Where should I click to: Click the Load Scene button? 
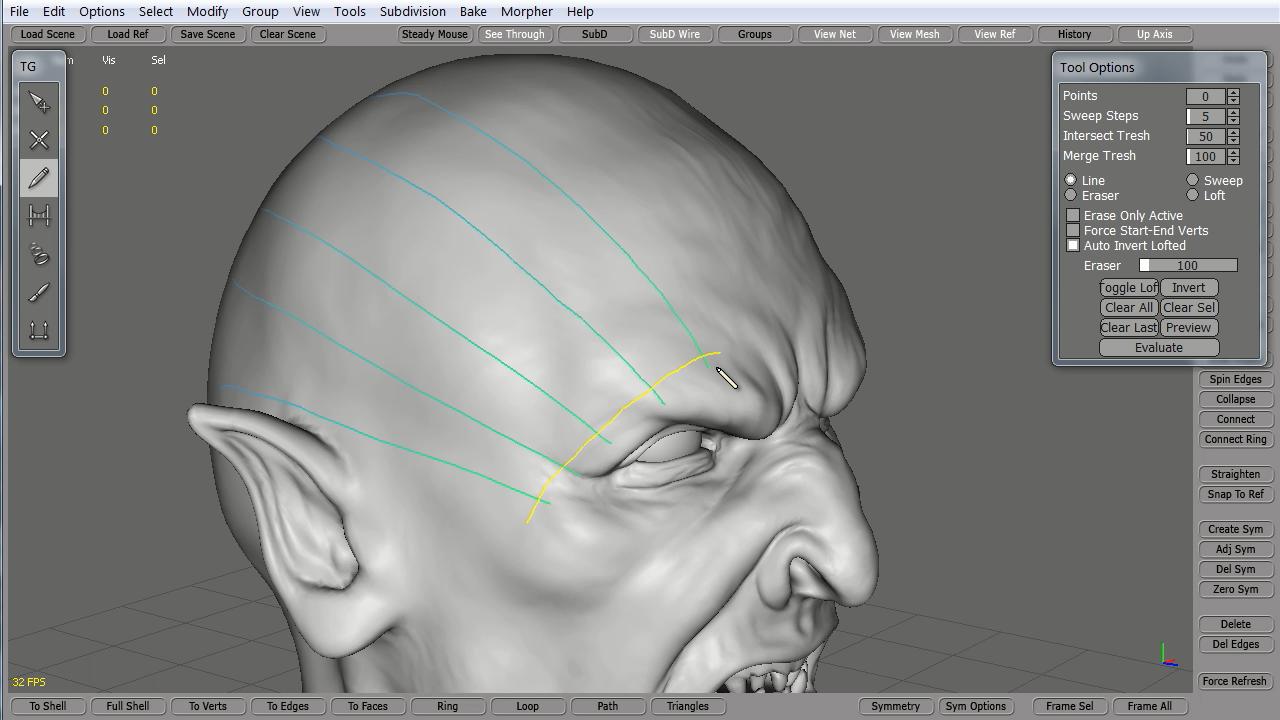coord(47,34)
